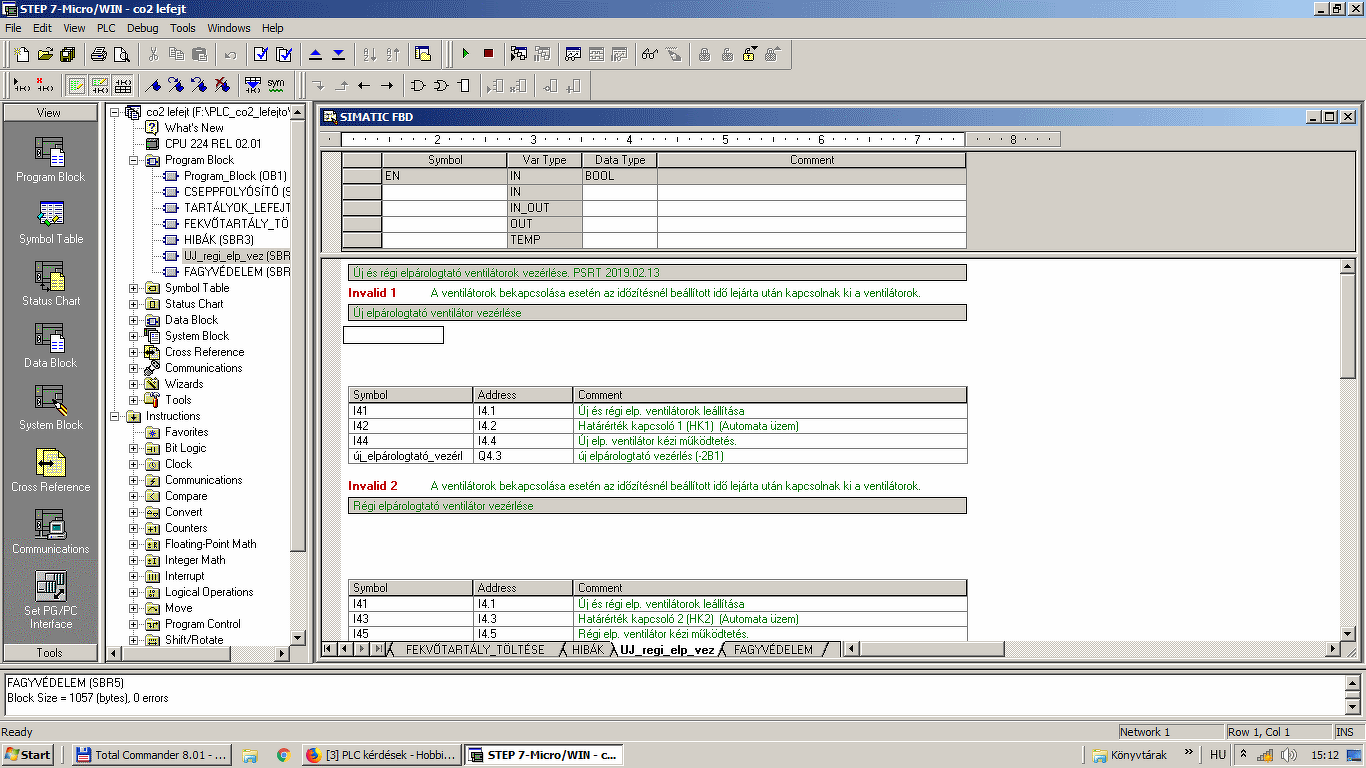1366x768 pixels.
Task: Switch to Total Commander taskbar button
Action: pos(153,755)
